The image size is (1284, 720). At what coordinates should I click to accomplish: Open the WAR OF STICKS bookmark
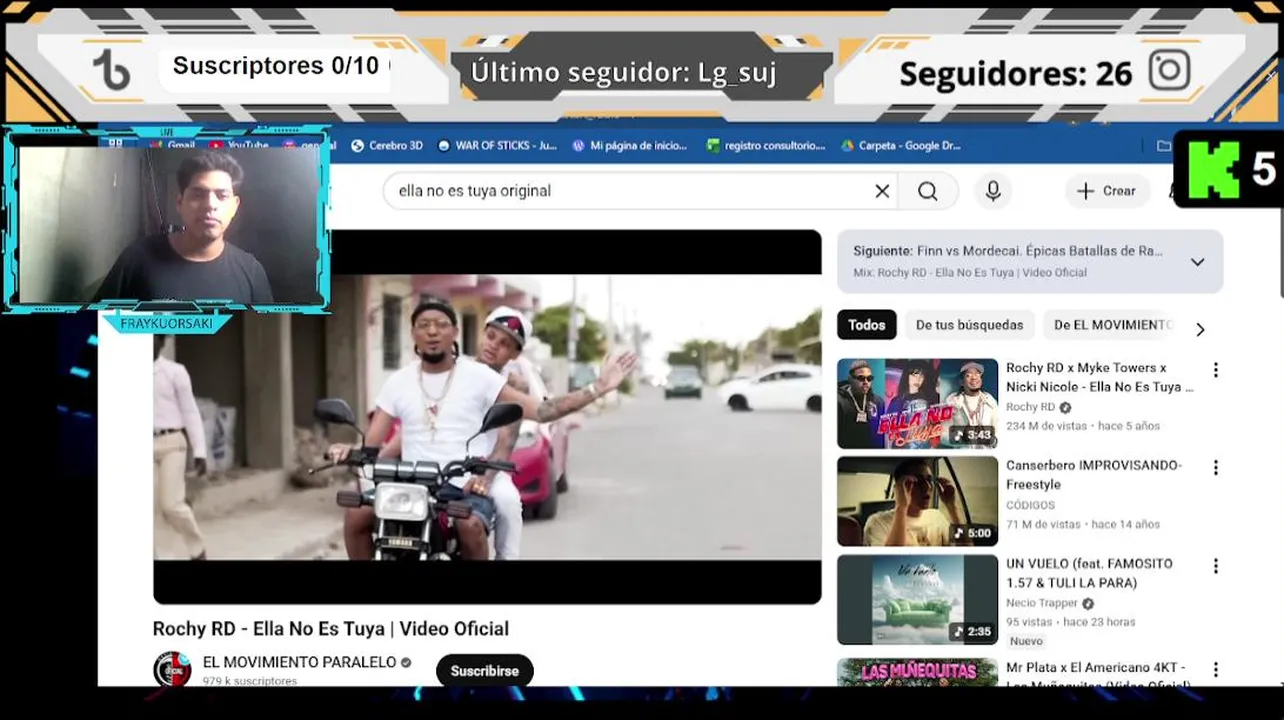[x=497, y=145]
